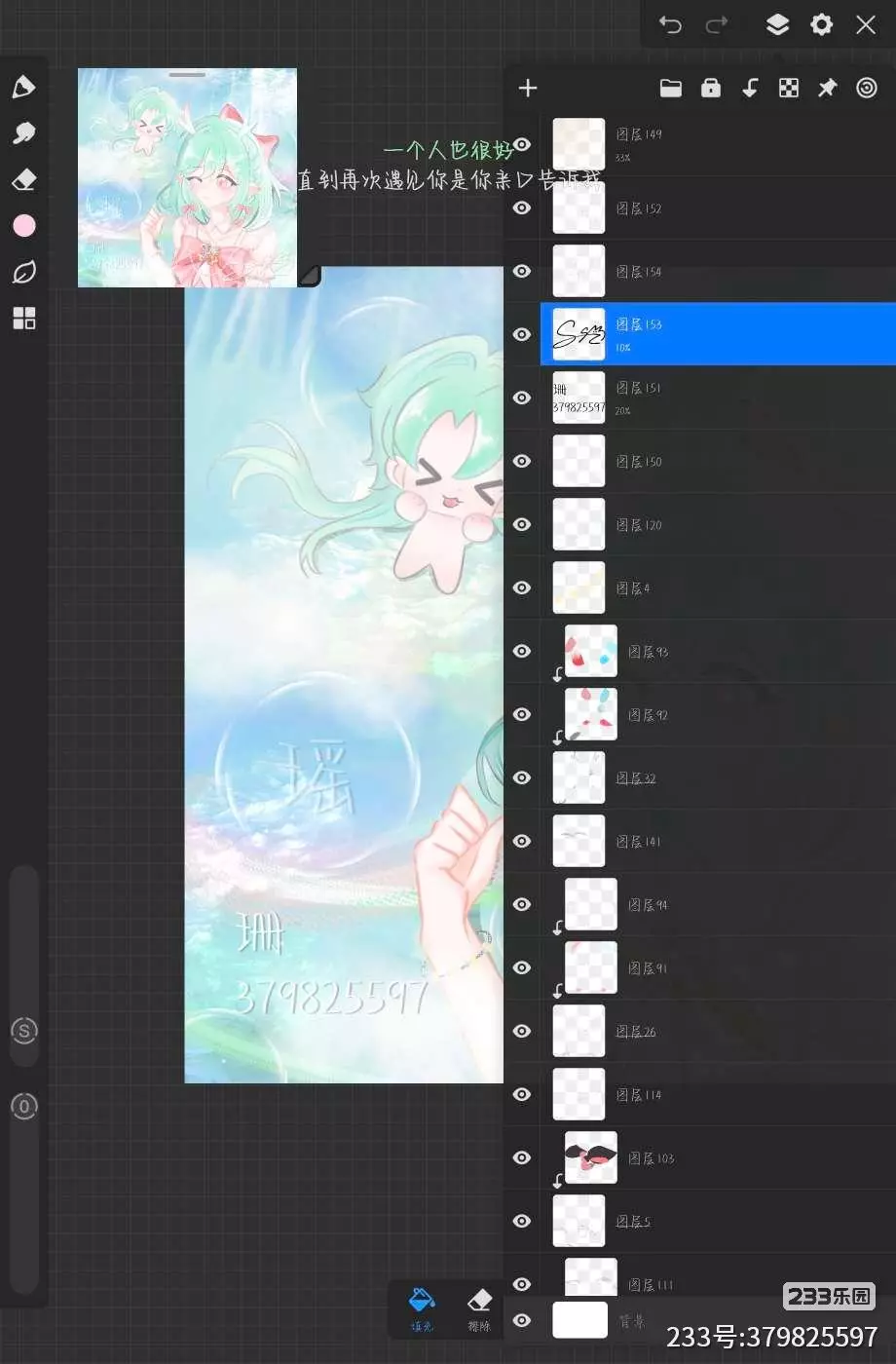The image size is (896, 1364).
Task: Close the editor with X icon
Action: click(866, 24)
